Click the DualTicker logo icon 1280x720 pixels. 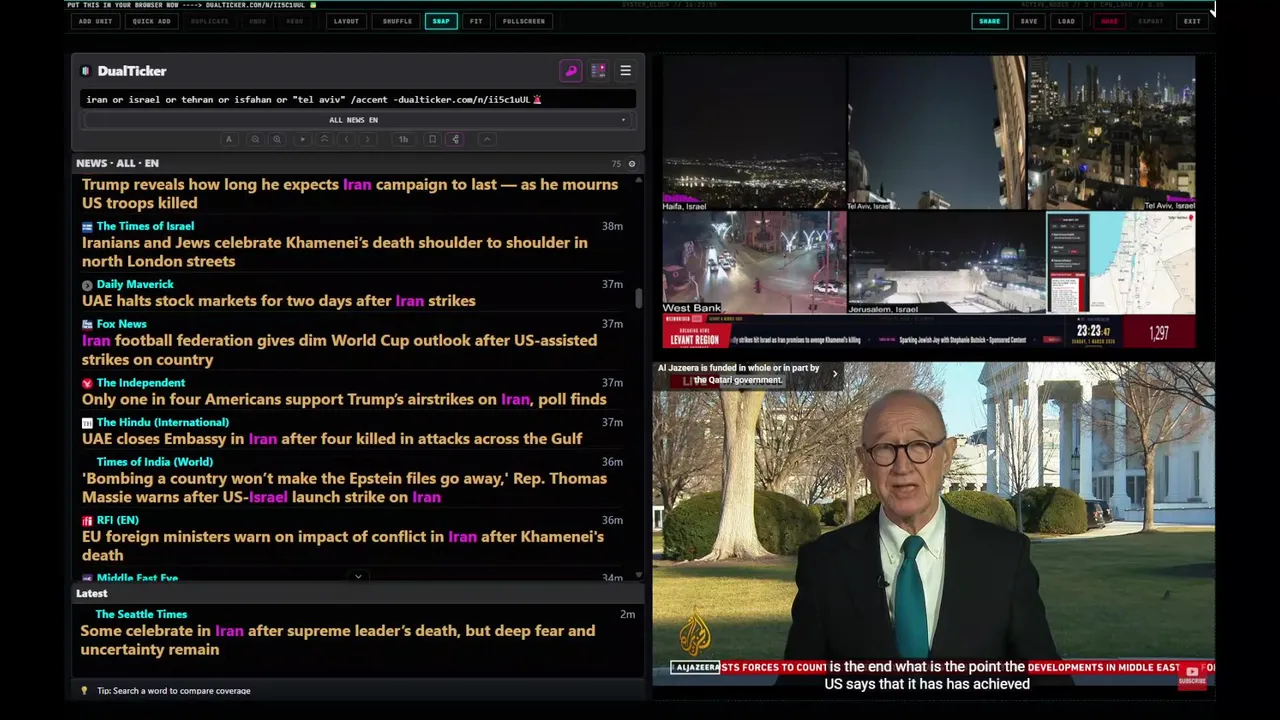85,71
